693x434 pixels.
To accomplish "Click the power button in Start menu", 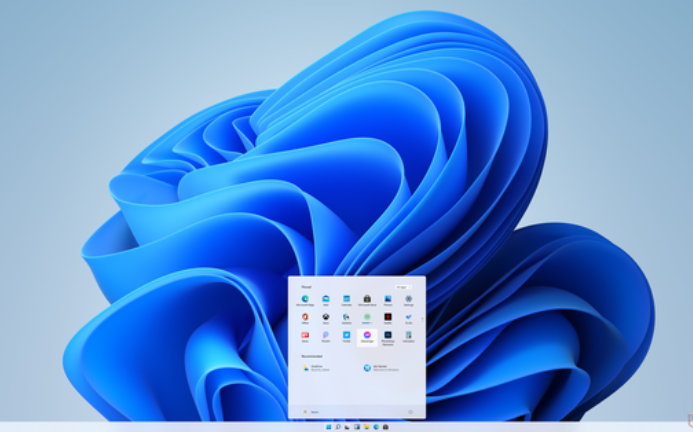I will click(410, 412).
